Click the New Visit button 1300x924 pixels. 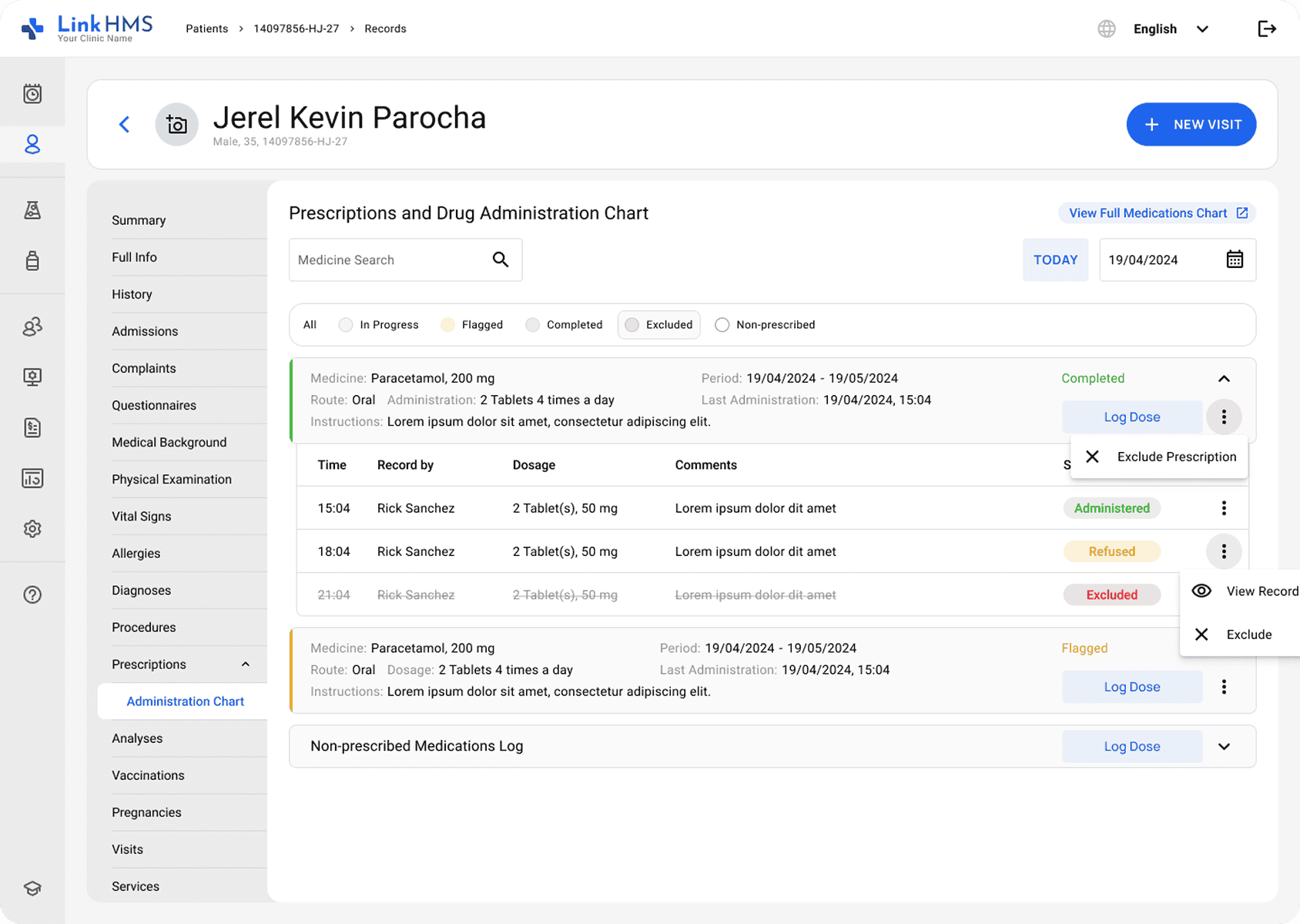point(1191,125)
